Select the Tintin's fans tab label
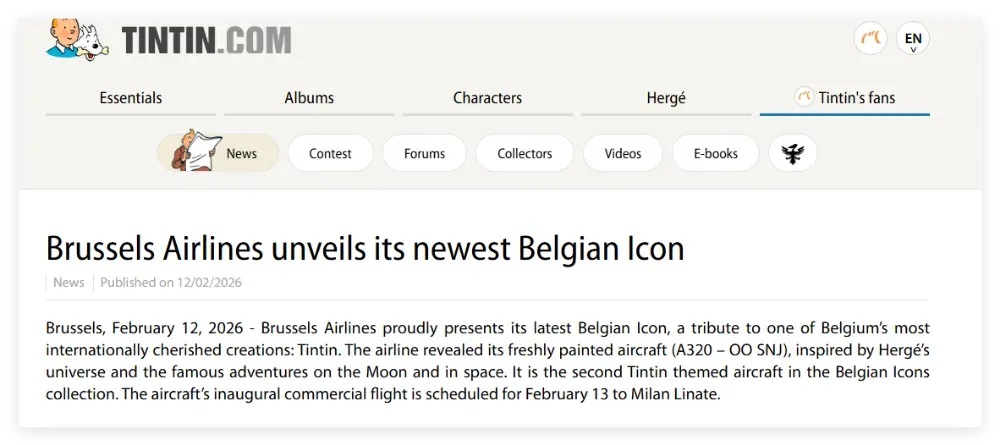 pyautogui.click(x=857, y=98)
